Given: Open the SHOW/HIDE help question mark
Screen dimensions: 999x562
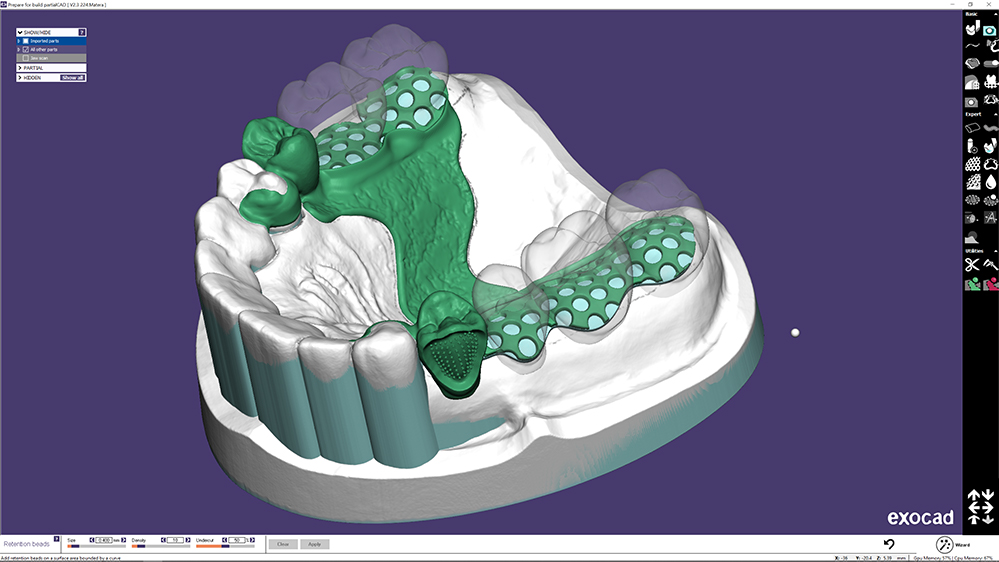Looking at the screenshot, I should 82,32.
